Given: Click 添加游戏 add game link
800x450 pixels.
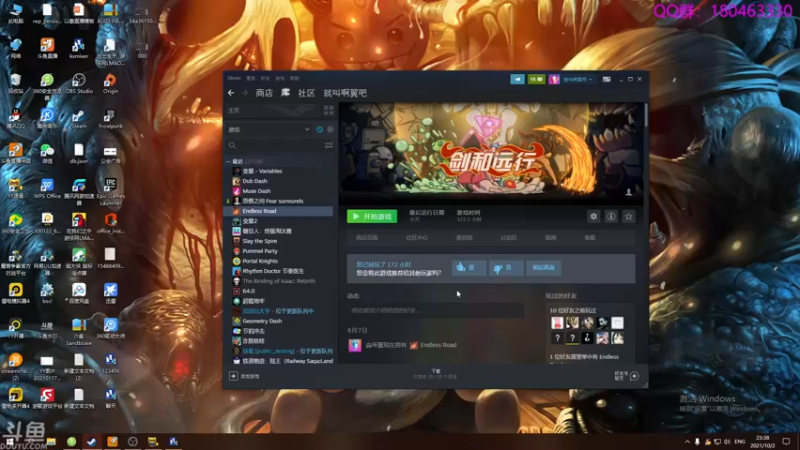Looking at the screenshot, I should coord(250,377).
